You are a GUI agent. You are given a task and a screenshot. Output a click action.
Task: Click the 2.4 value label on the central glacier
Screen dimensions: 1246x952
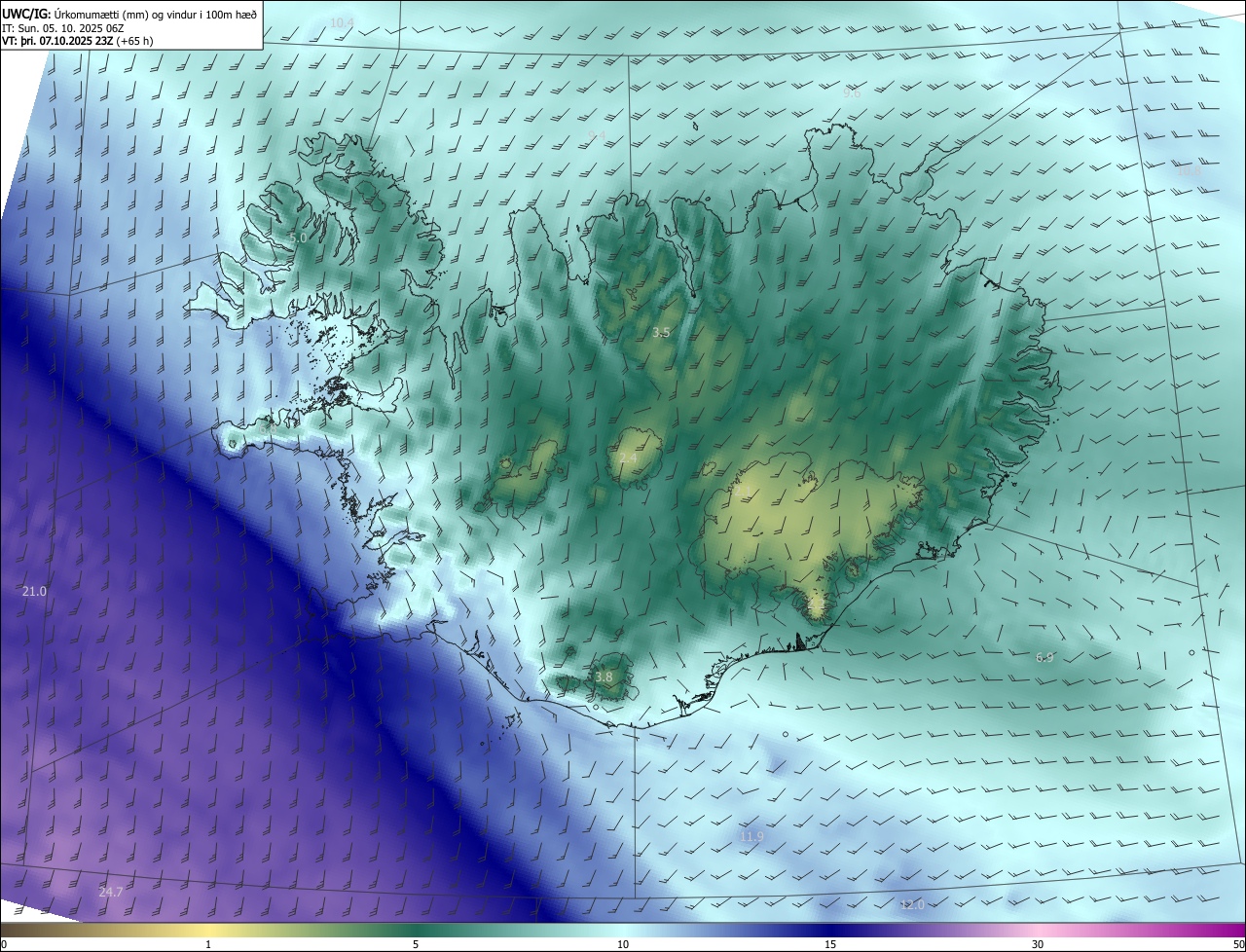point(628,458)
